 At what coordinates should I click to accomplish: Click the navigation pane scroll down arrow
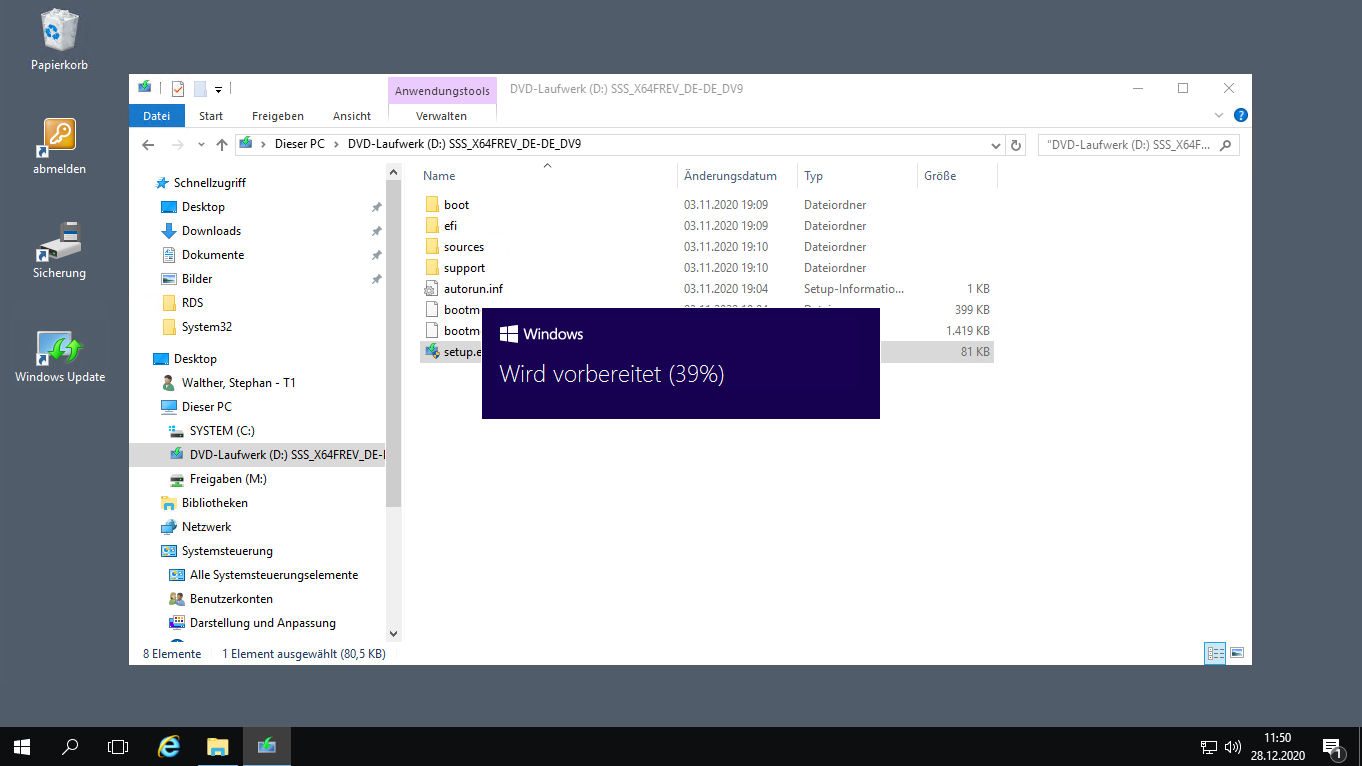(x=393, y=633)
